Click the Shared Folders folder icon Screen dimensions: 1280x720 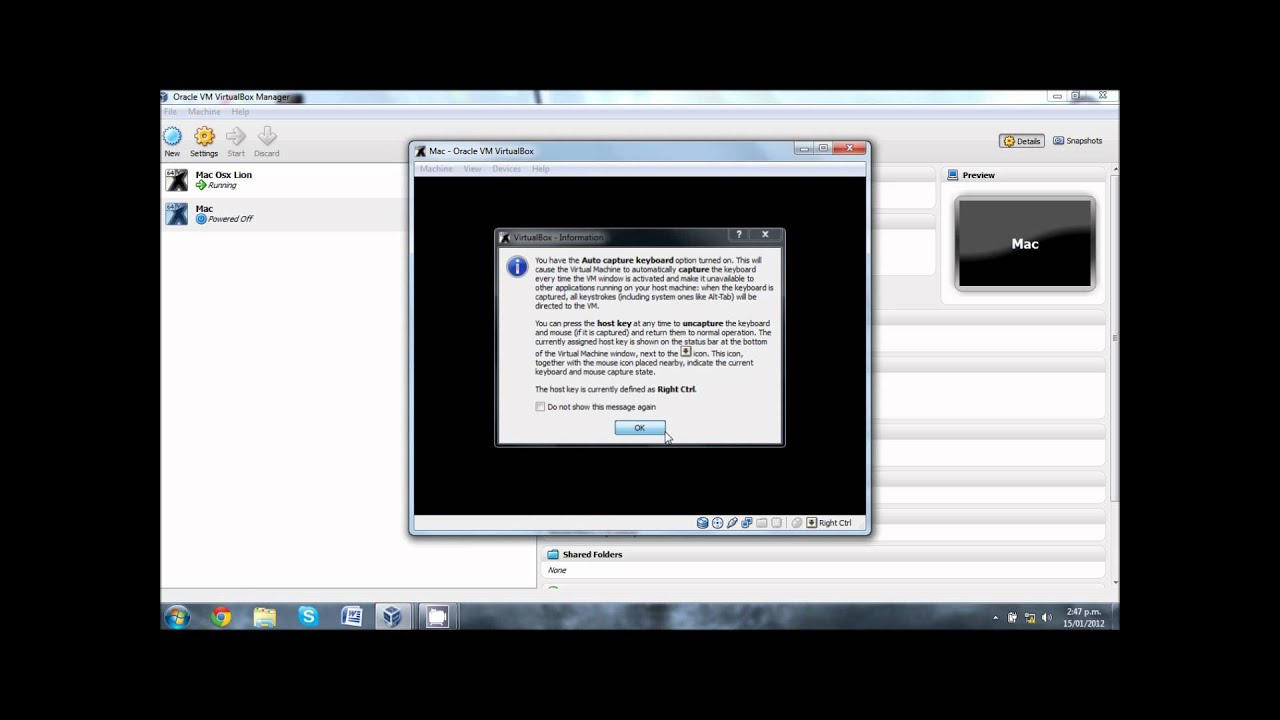pyautogui.click(x=553, y=554)
